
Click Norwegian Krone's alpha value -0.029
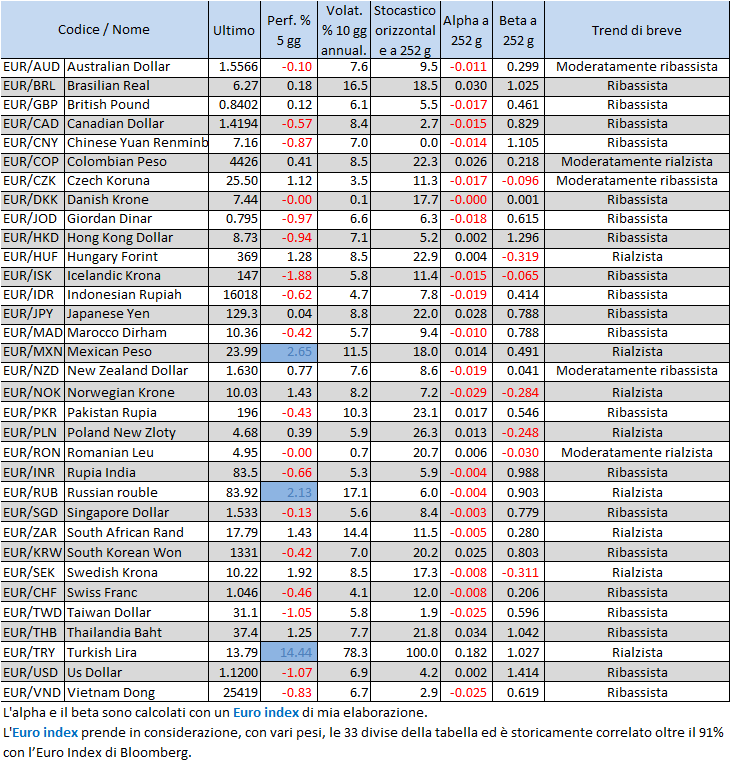click(466, 392)
